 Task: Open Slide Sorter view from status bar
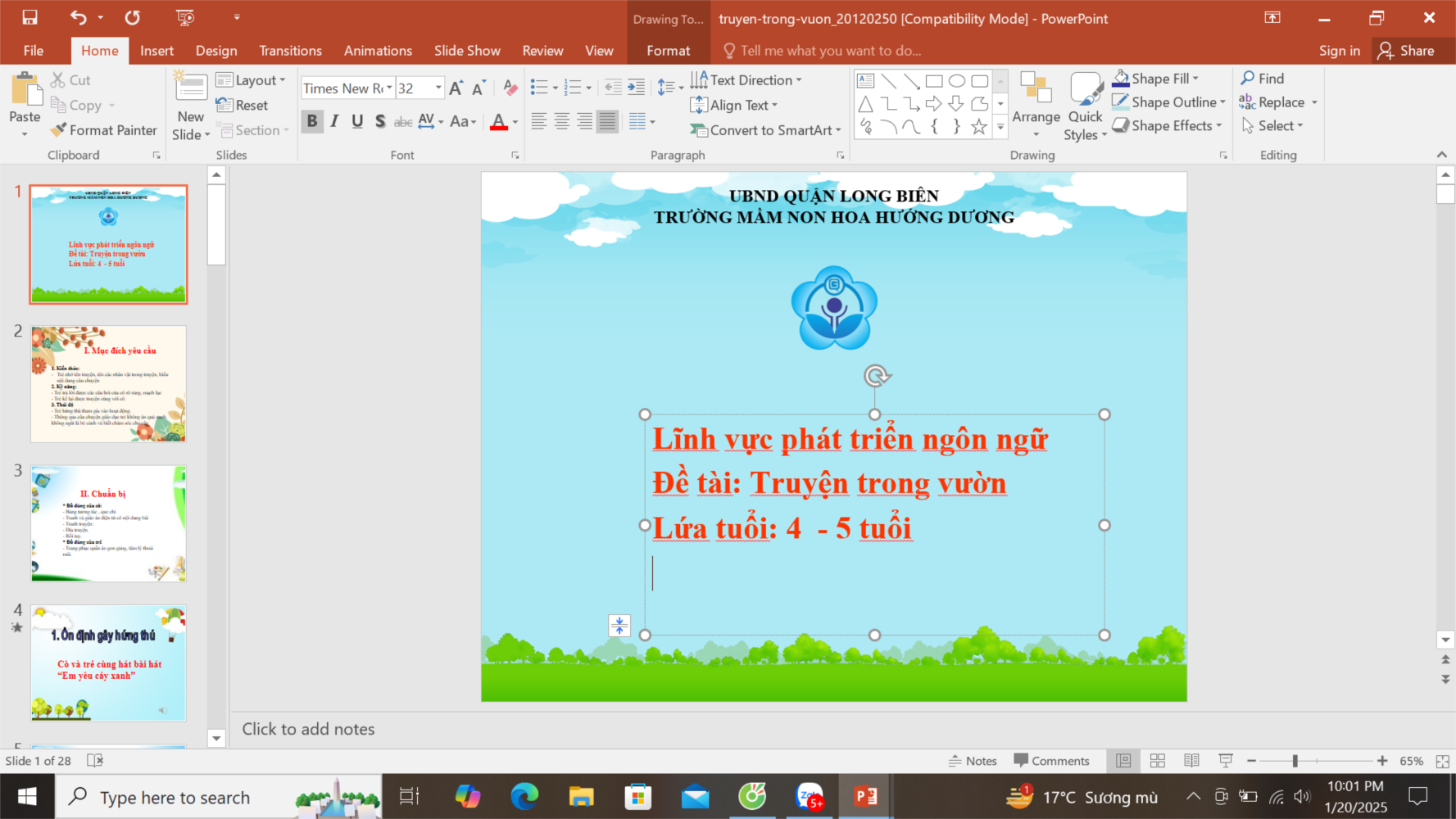[x=1158, y=761]
